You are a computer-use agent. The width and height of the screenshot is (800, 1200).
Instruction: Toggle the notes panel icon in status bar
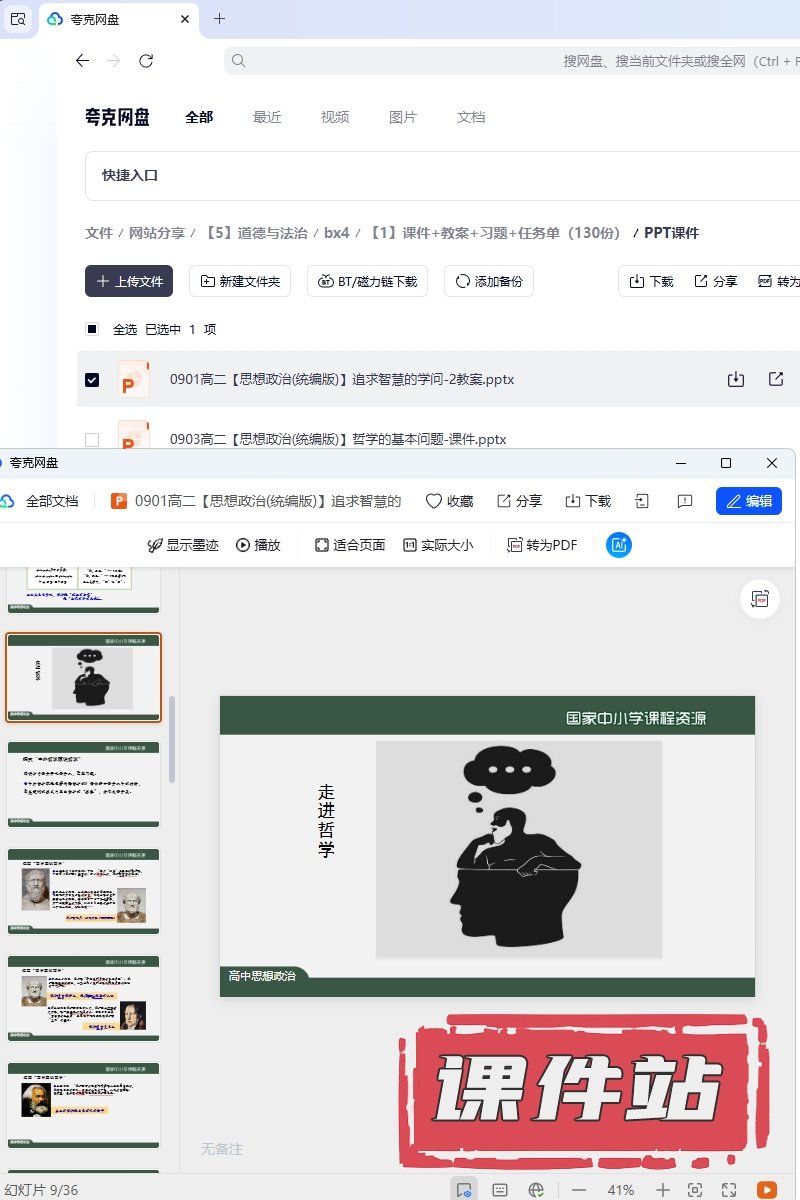pyautogui.click(x=500, y=1190)
